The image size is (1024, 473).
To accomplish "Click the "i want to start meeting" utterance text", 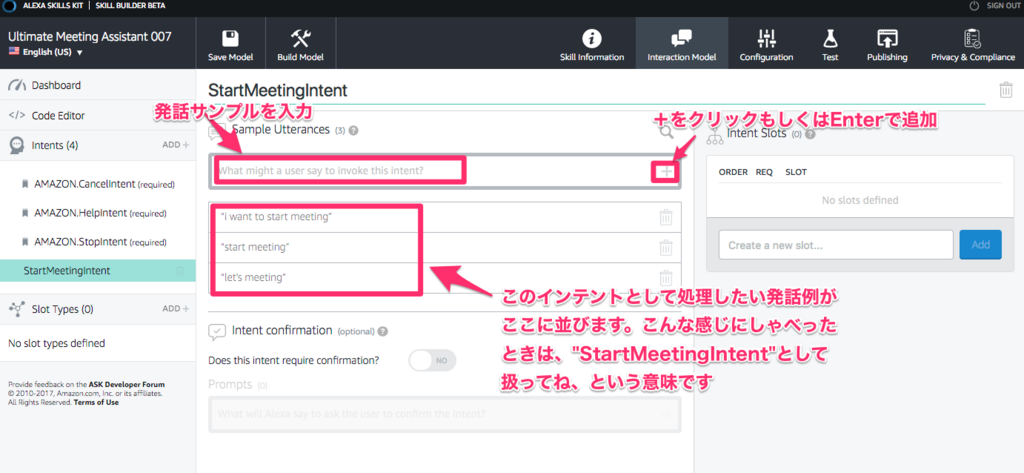I will click(x=277, y=217).
